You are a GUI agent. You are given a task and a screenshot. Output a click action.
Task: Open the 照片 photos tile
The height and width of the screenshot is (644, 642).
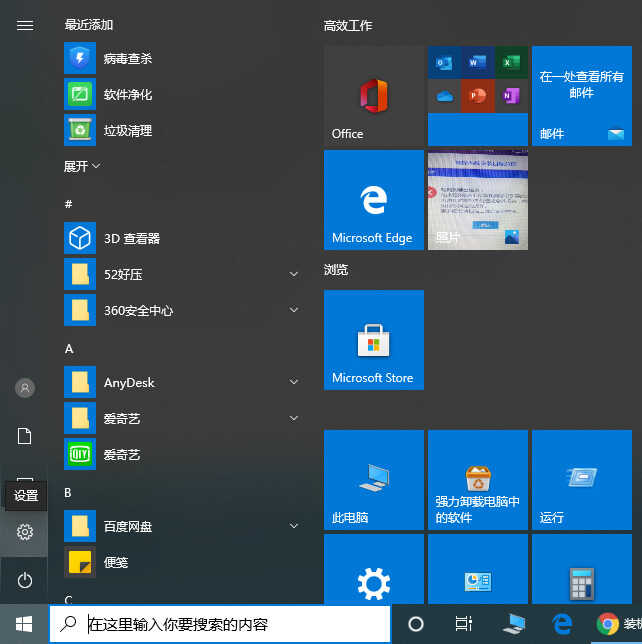tap(477, 200)
